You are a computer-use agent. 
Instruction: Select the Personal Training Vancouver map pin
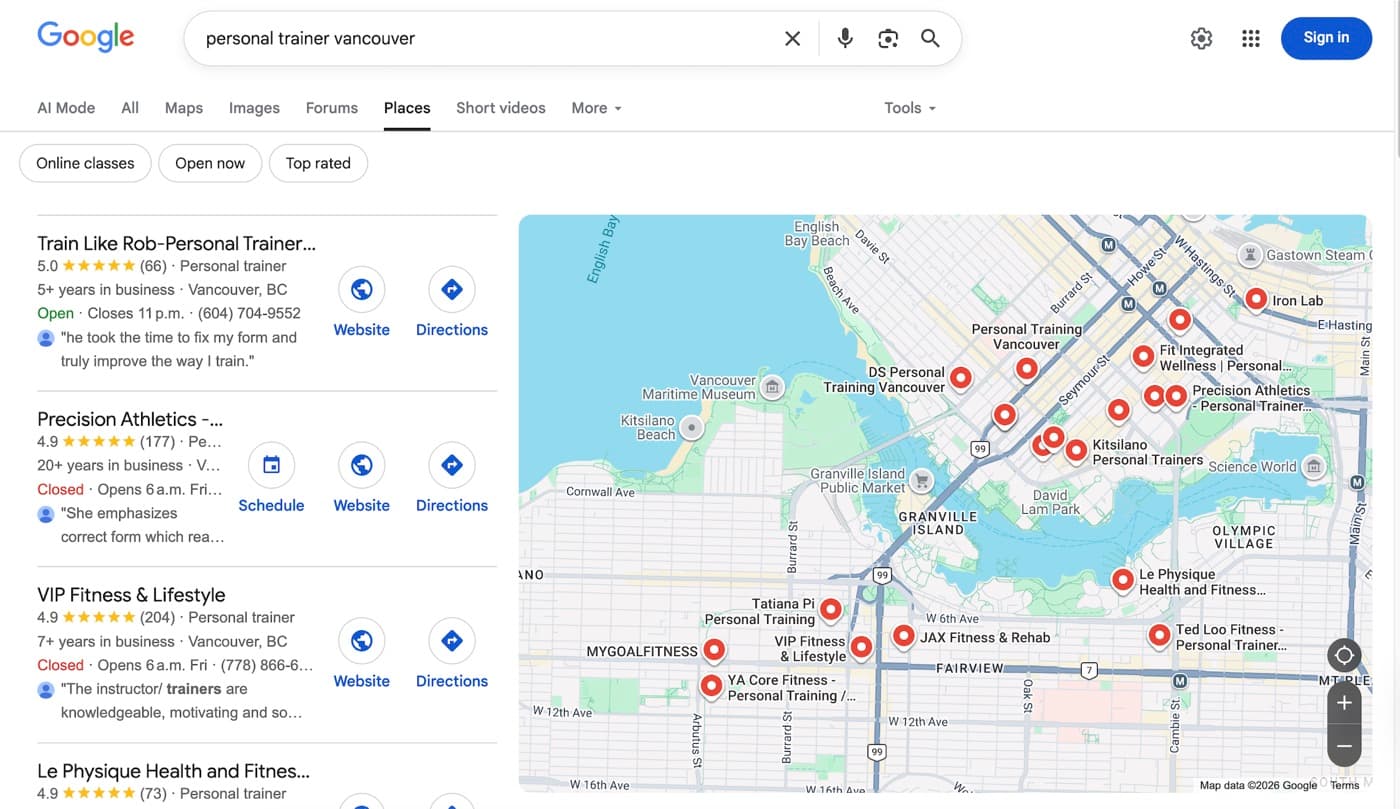[1026, 369]
